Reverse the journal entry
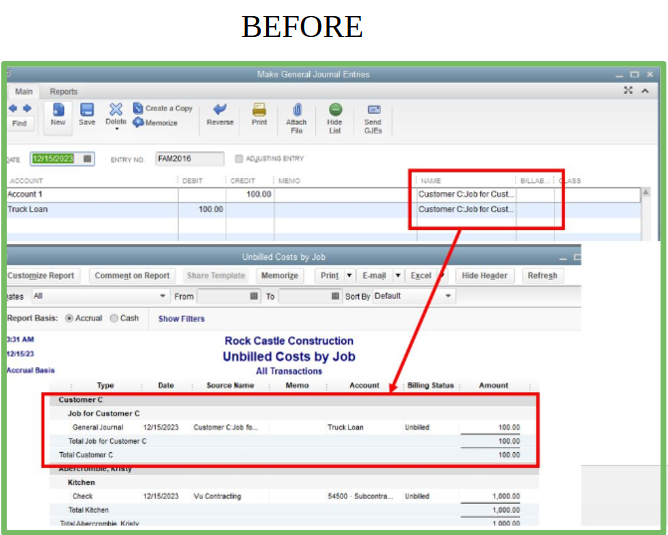This screenshot has height=535, width=668. pyautogui.click(x=220, y=115)
